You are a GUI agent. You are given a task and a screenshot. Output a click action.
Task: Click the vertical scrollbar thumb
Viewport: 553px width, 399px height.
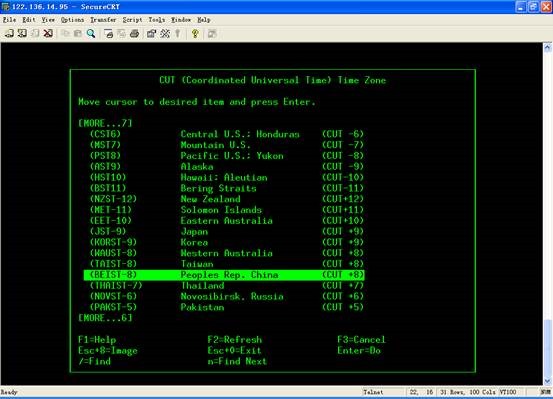click(547, 347)
